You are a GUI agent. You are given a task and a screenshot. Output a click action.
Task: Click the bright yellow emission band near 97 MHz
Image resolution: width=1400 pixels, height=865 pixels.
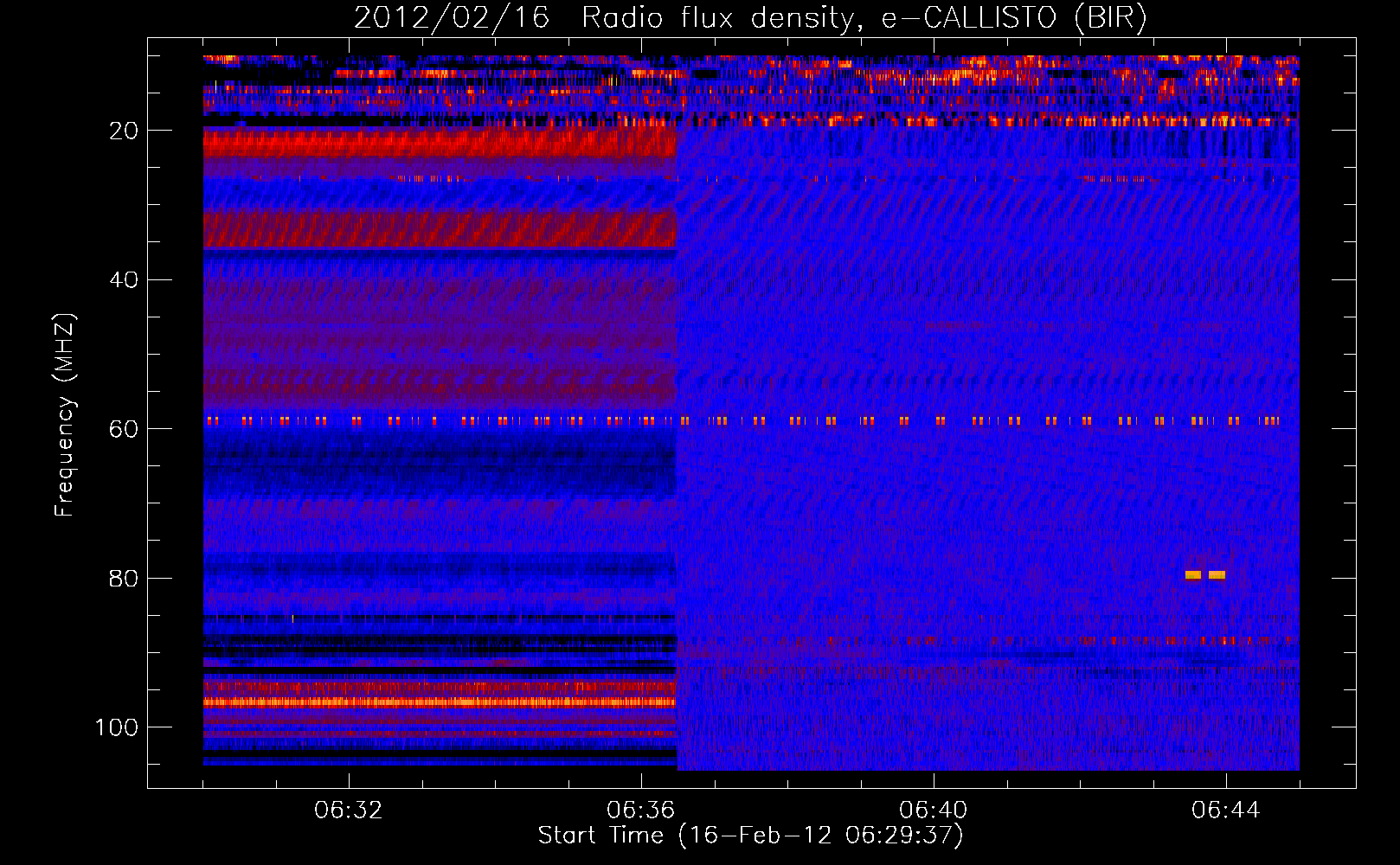pos(440,702)
